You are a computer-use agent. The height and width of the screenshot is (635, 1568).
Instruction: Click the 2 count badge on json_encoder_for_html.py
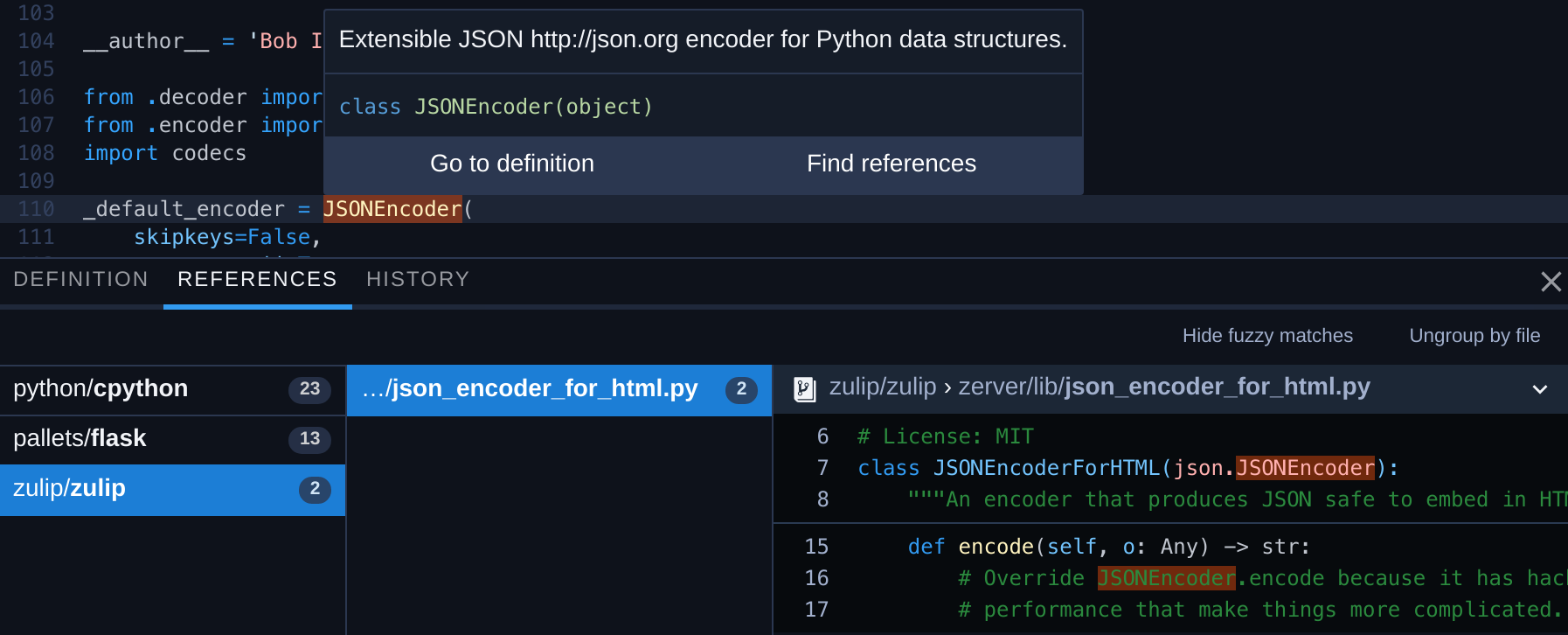[741, 389]
